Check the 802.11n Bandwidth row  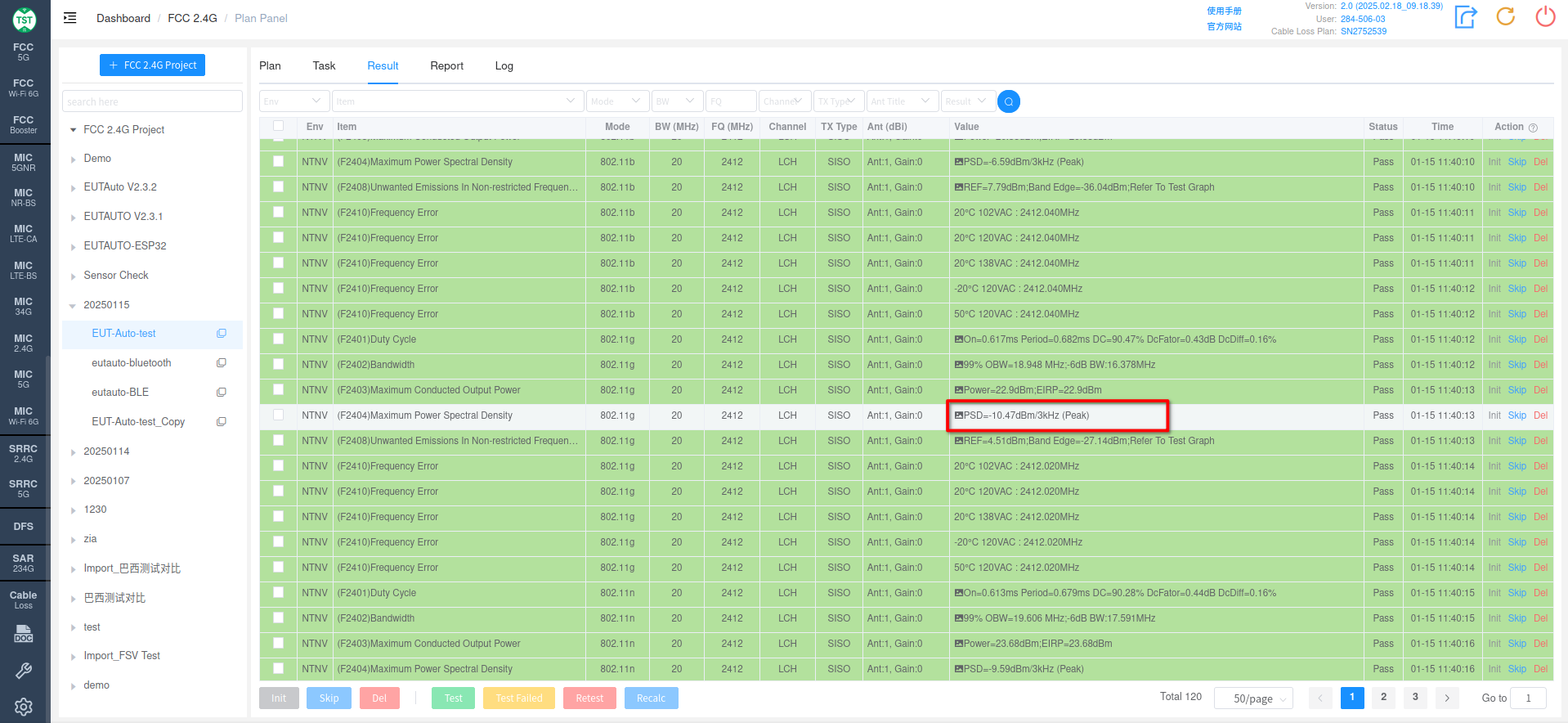click(278, 618)
